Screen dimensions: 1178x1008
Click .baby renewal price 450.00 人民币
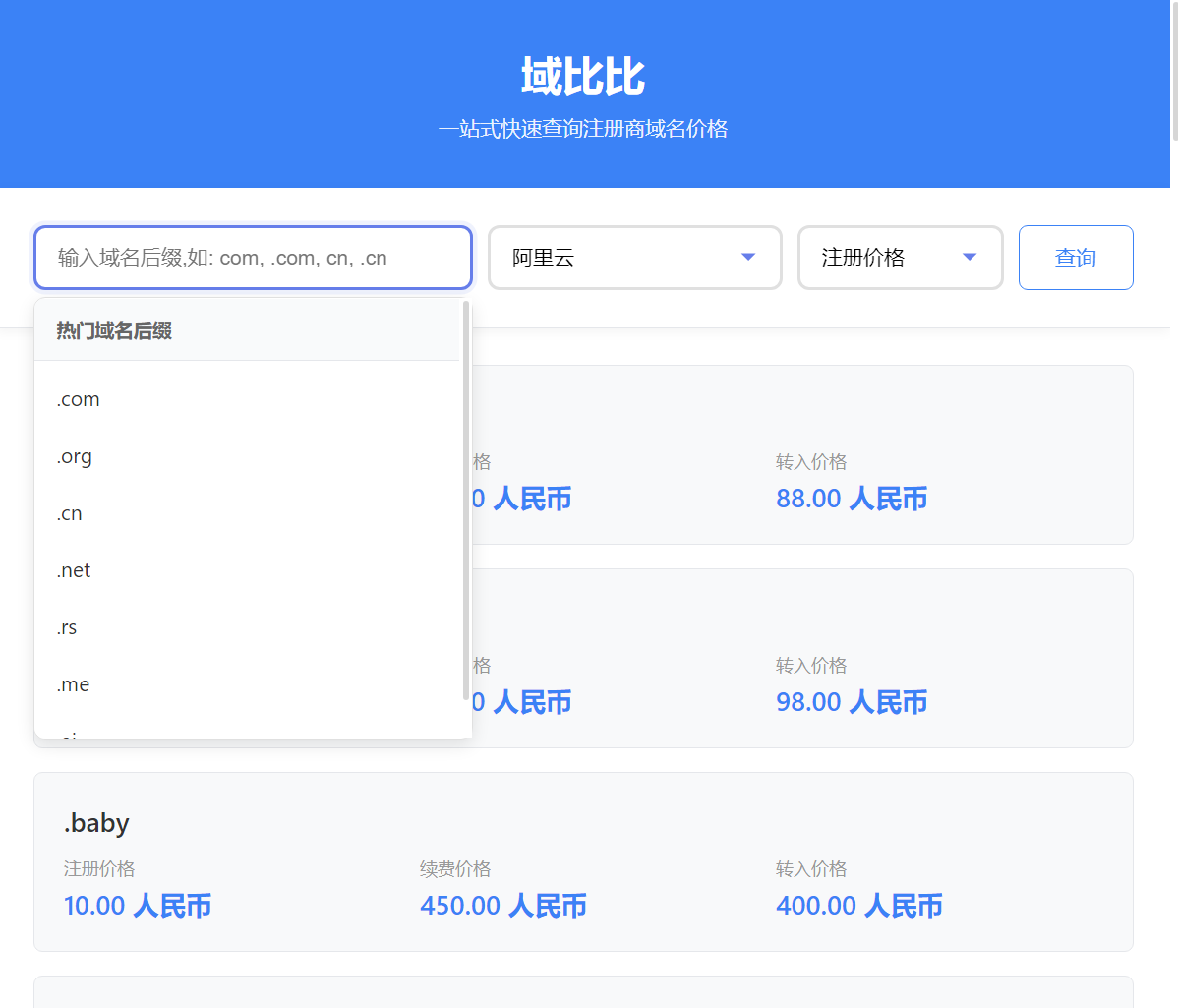[502, 906]
